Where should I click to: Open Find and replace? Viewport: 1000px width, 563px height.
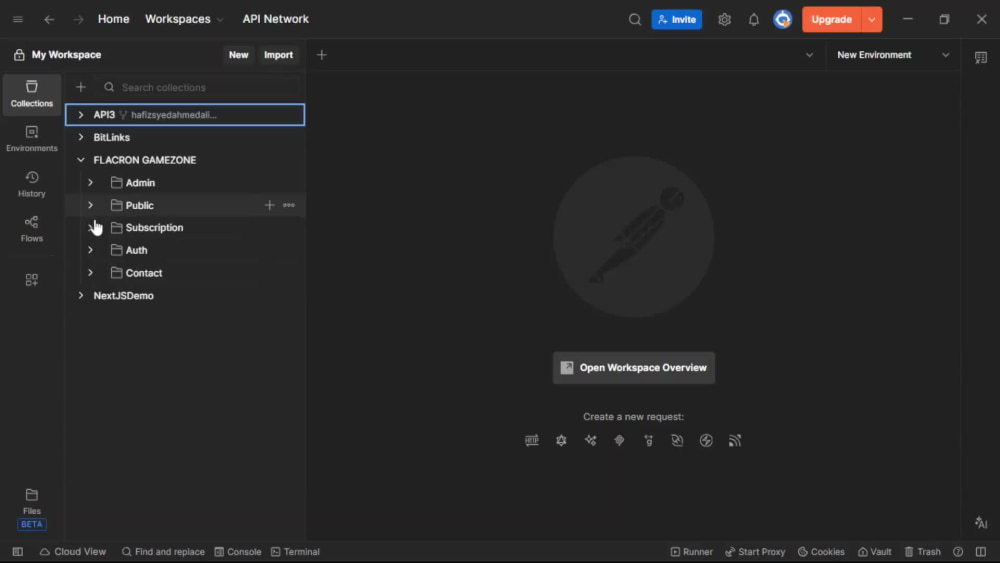[x=163, y=552]
